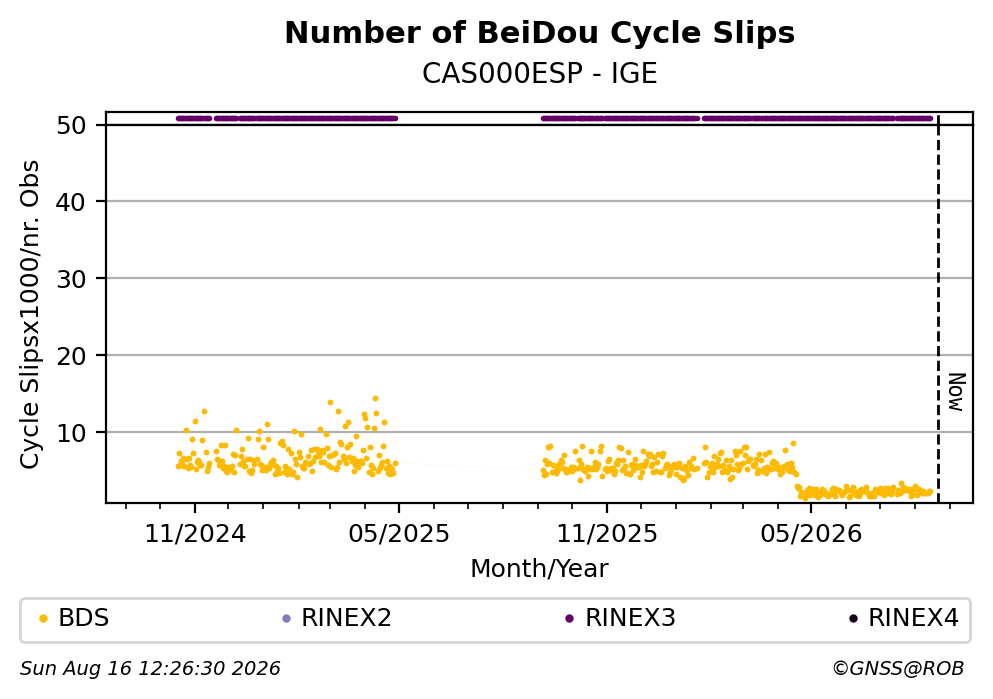Click the timestamp Sun Aug 16 12:26:30 2026
The width and height of the screenshot is (993, 699).
[x=150, y=669]
